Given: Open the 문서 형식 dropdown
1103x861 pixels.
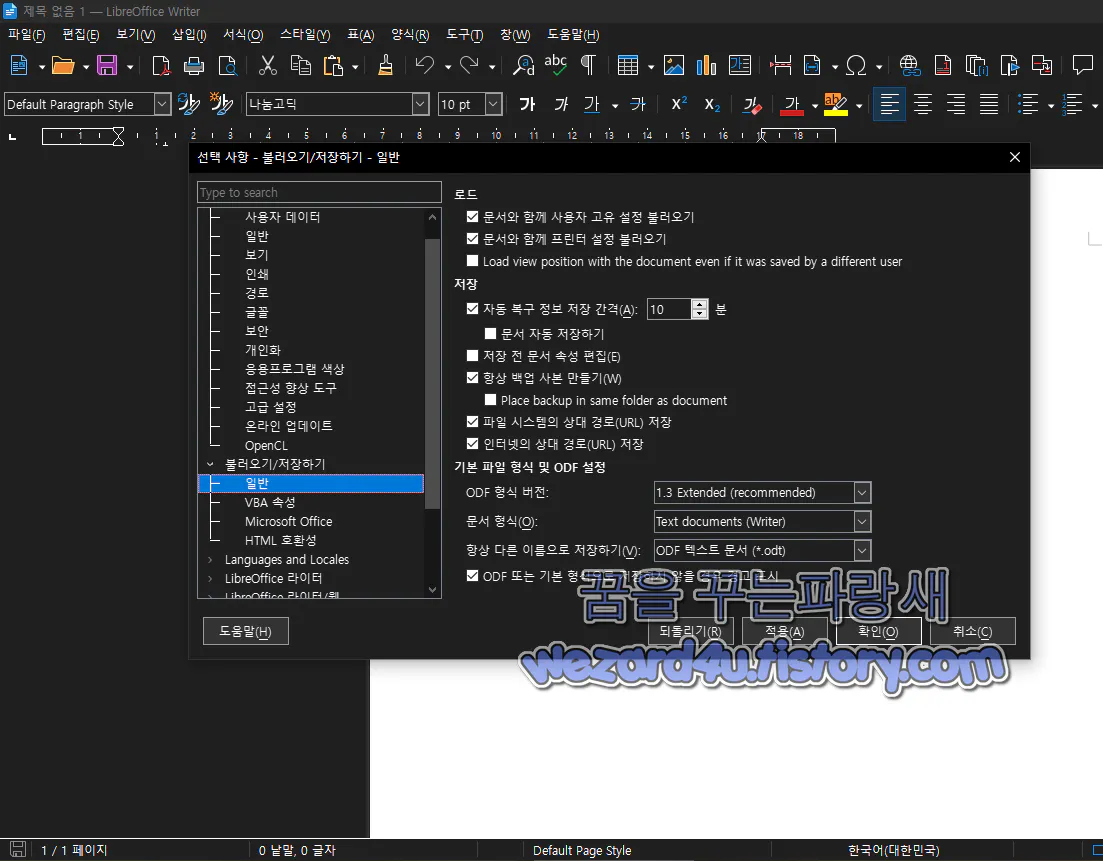Looking at the screenshot, I should pos(862,521).
